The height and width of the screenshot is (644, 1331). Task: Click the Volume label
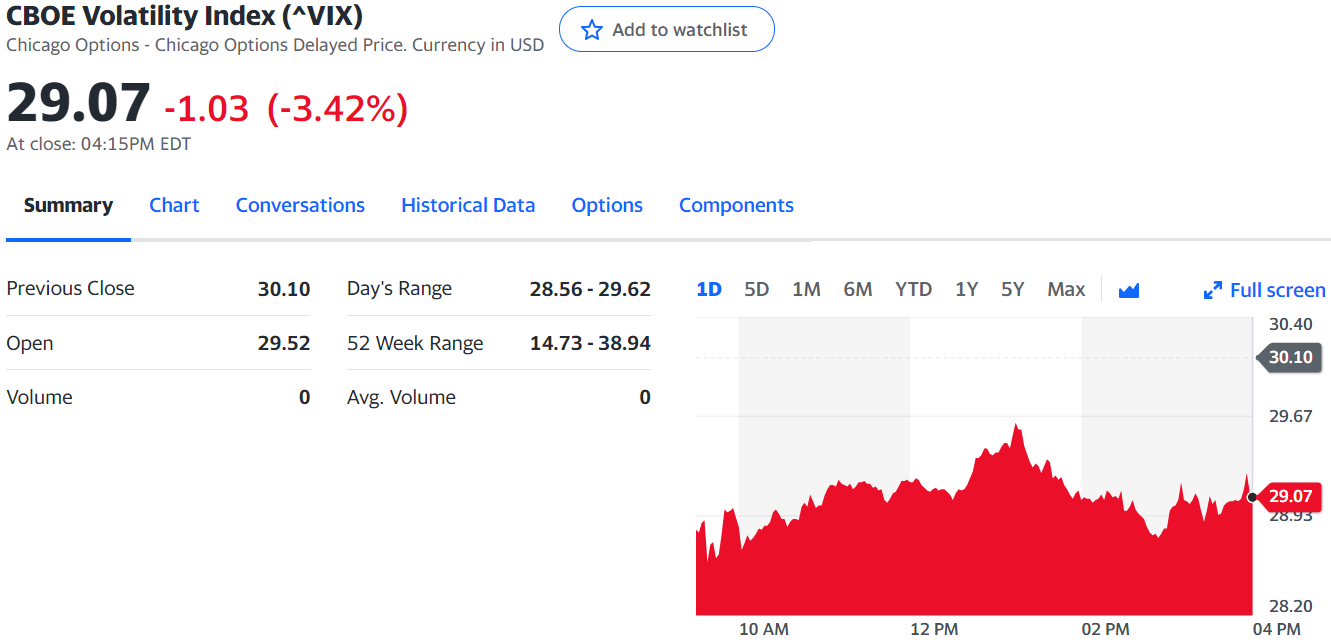(40, 397)
